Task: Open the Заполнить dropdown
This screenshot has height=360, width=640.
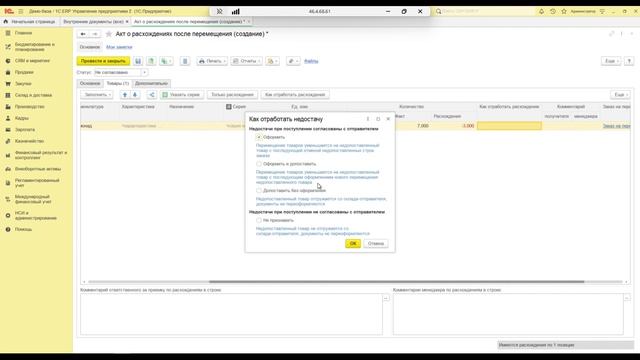Action: (97, 95)
